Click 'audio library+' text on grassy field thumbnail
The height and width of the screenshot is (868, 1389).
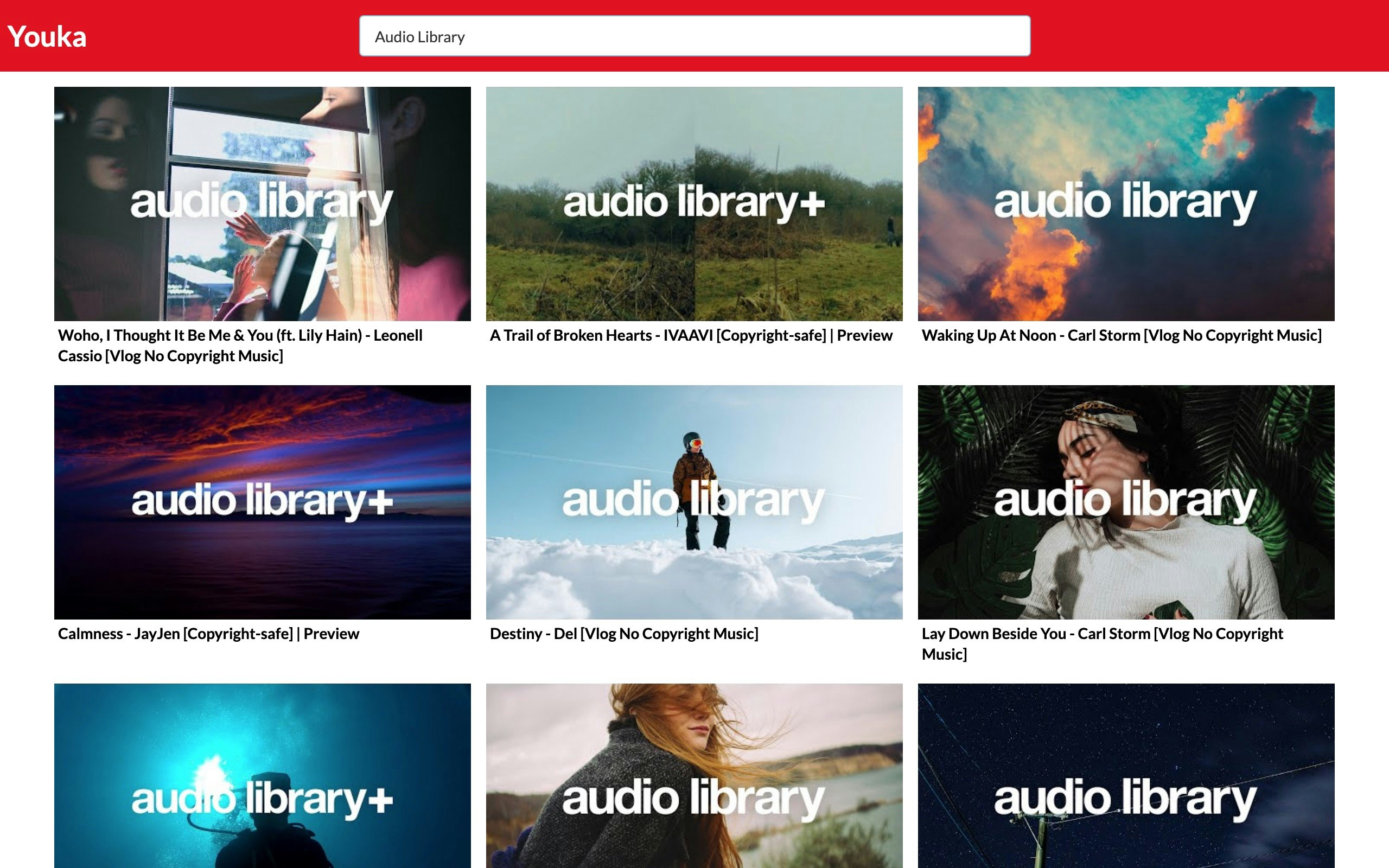694,202
